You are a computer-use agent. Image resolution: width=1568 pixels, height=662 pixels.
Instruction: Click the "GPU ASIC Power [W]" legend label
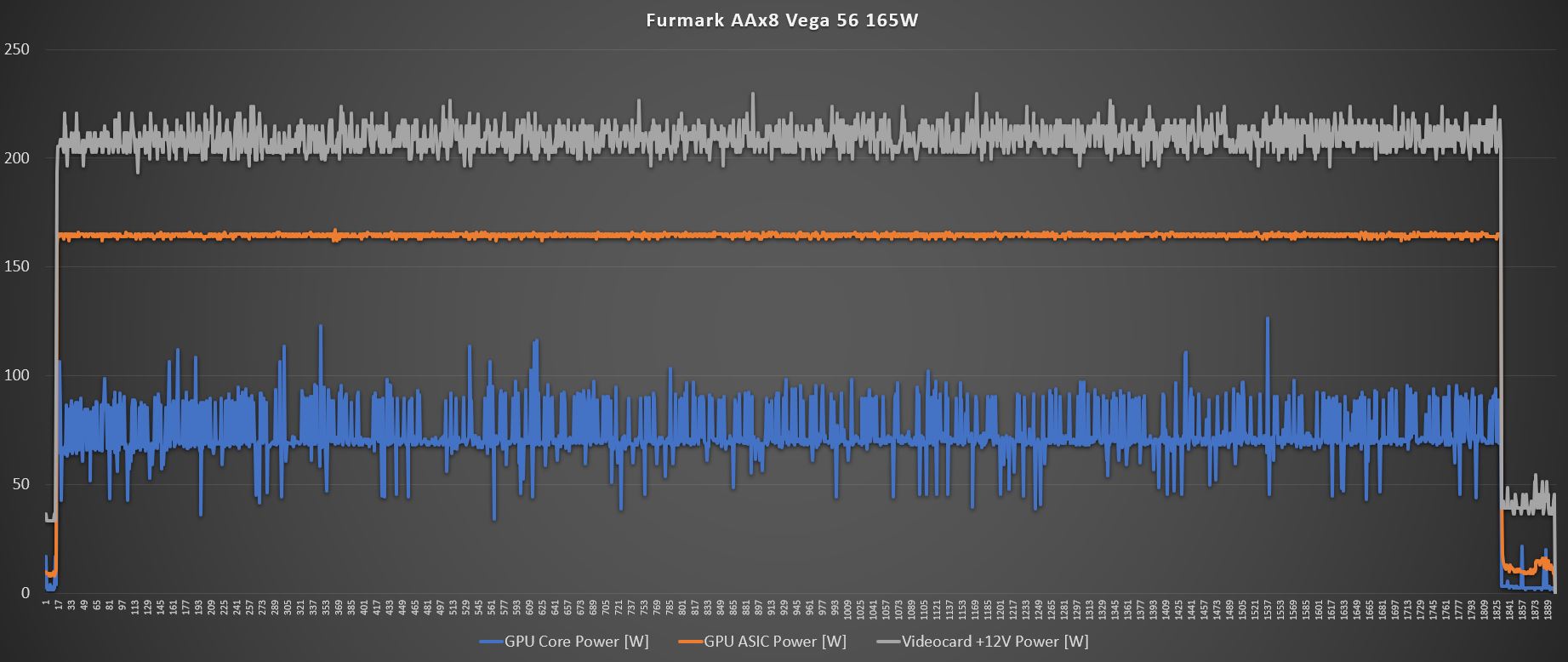774,642
